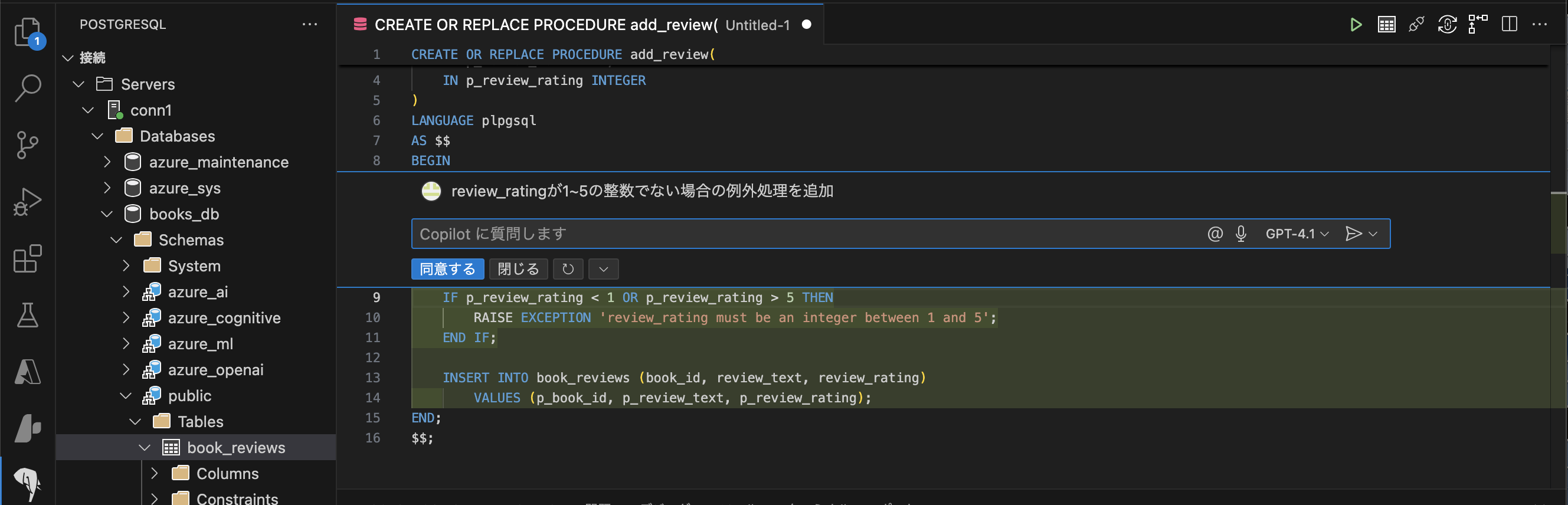This screenshot has width=1568, height=505.
Task: Click the LANGUAGE plpgsql line
Action: click(x=473, y=120)
